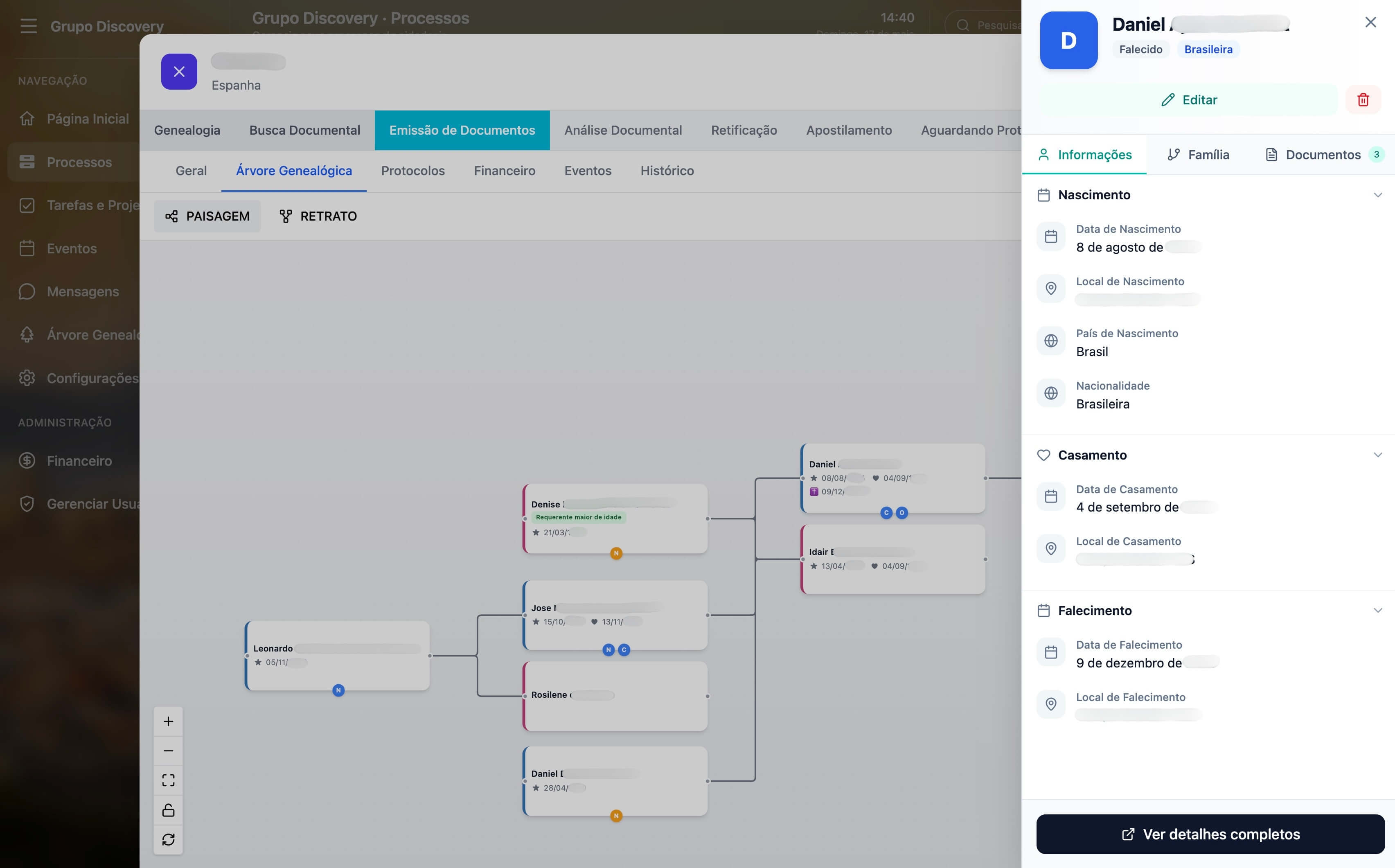This screenshot has height=868, width=1395.
Task: Open Financeiro dollar icon in Administração
Action: pyautogui.click(x=27, y=461)
